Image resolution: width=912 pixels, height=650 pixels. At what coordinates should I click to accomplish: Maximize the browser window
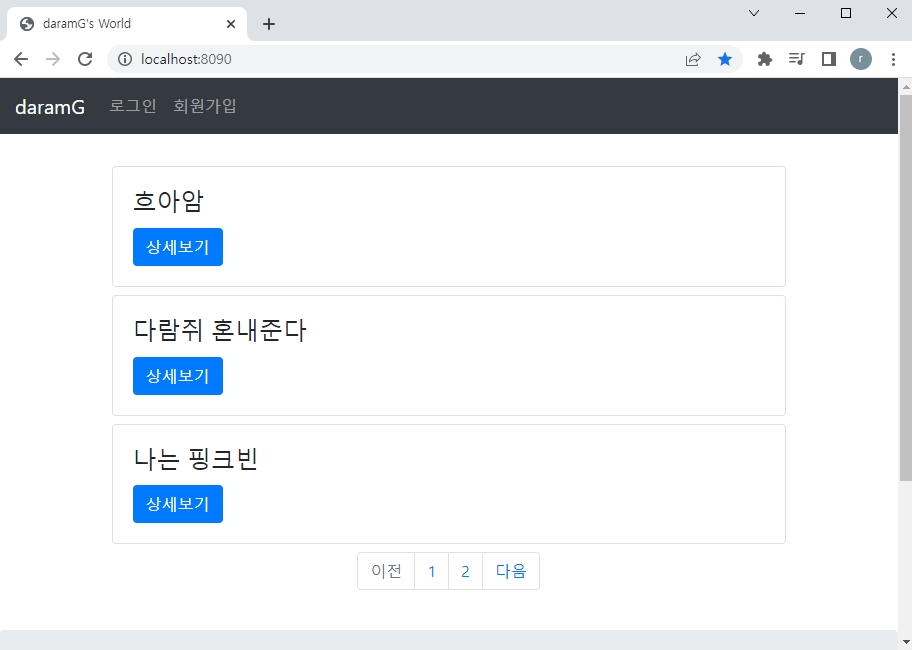coord(846,13)
